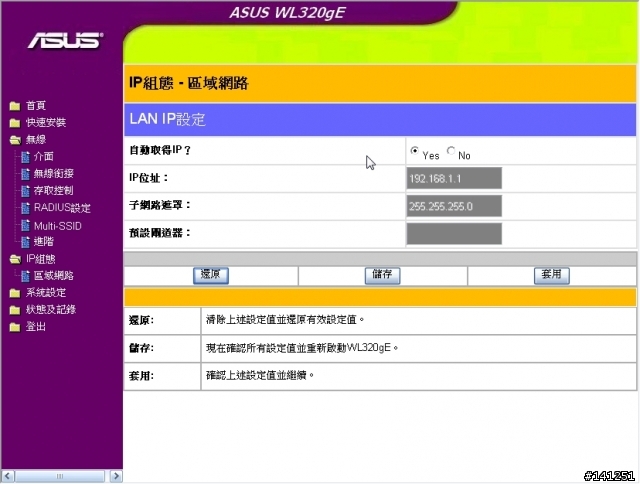640x484 pixels.
Task: Open the 無線 wireless menu
Action: point(36,140)
